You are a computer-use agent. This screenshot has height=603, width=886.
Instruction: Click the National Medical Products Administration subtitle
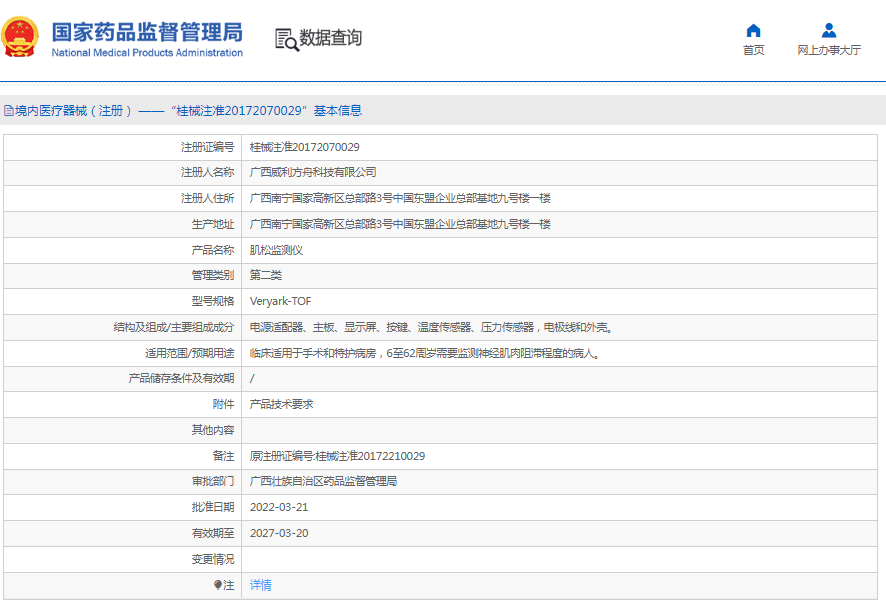[x=146, y=53]
